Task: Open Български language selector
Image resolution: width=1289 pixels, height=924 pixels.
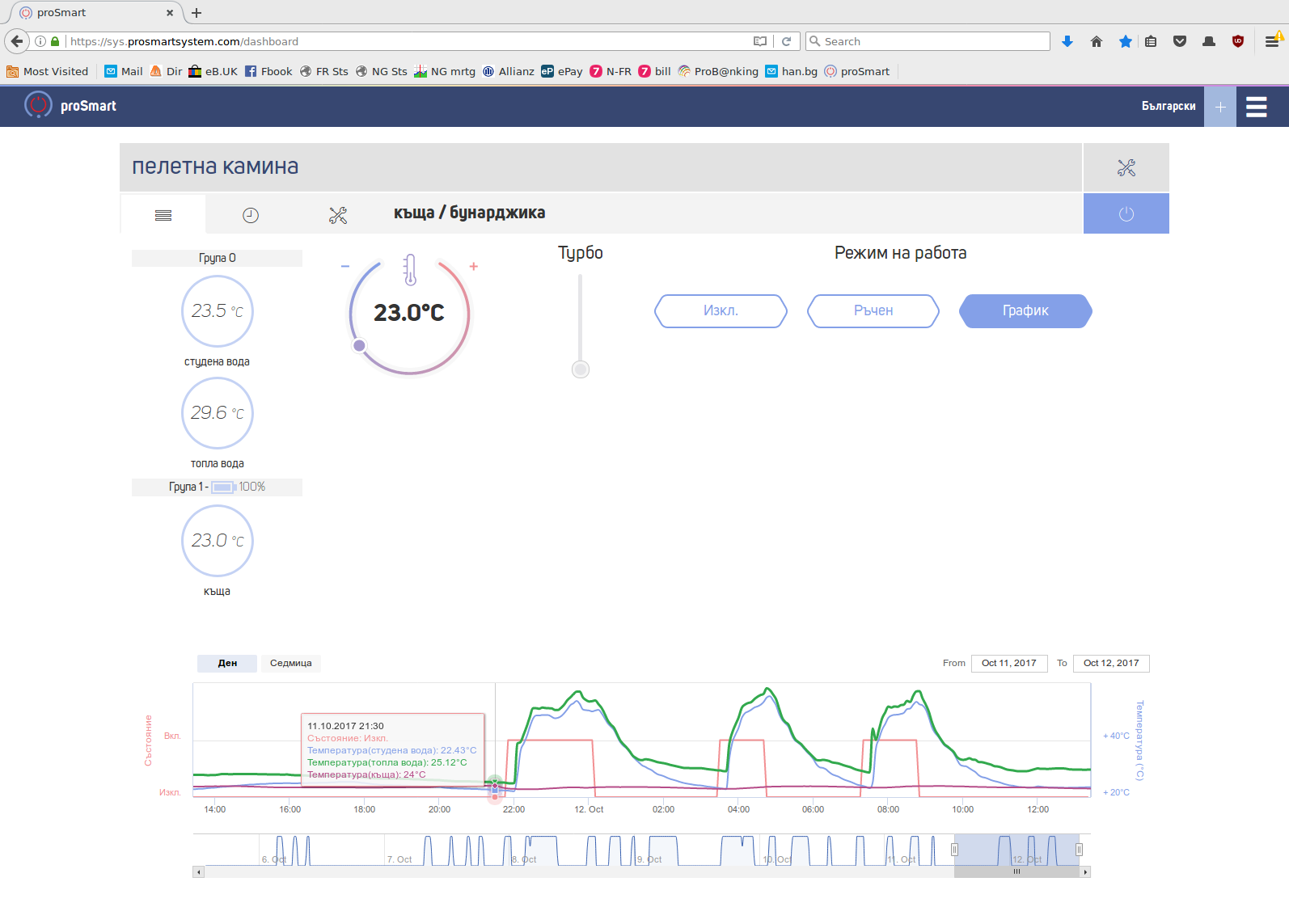Action: 1168,107
